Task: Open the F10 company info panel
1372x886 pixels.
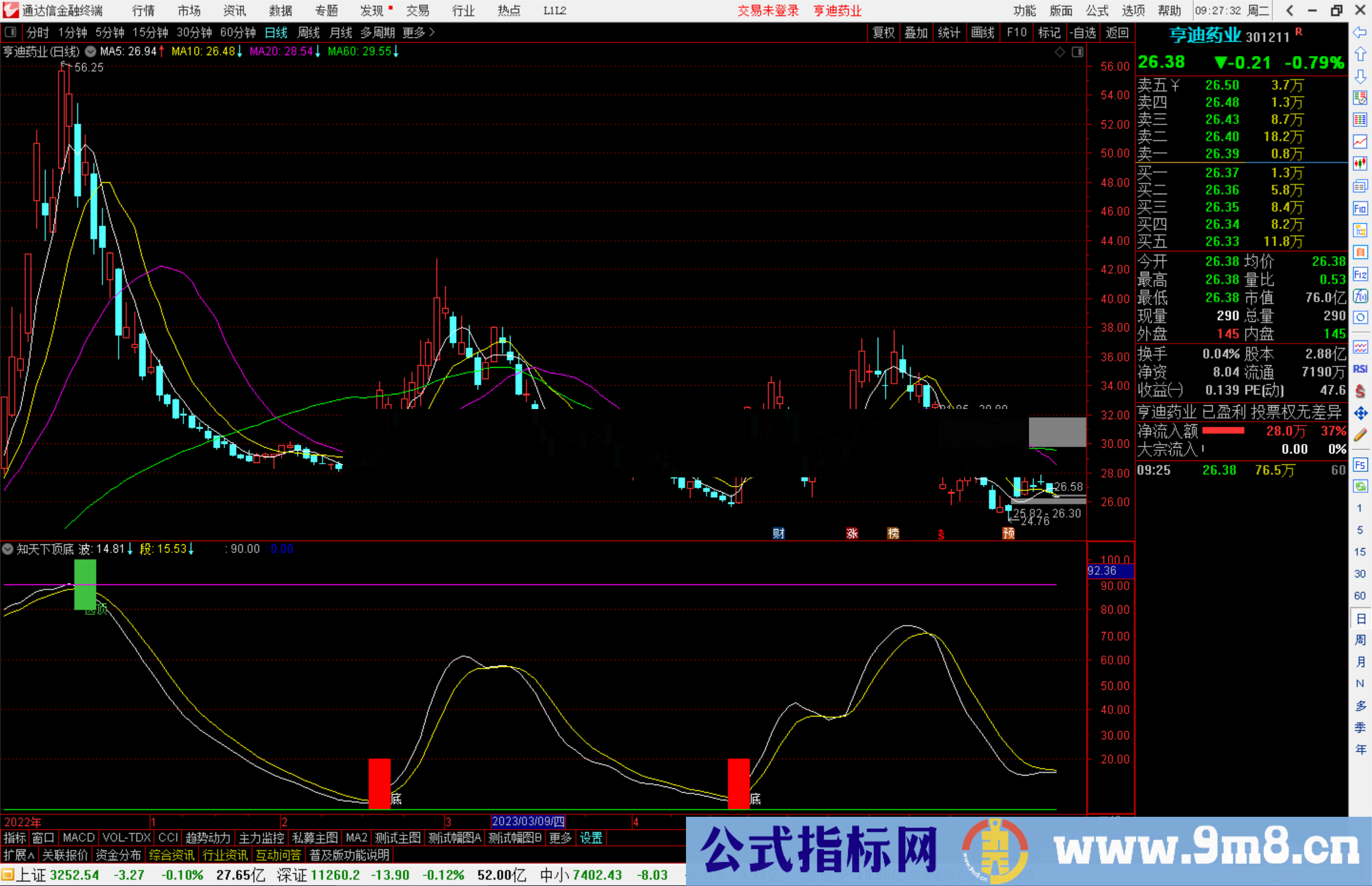Action: pyautogui.click(x=1016, y=32)
